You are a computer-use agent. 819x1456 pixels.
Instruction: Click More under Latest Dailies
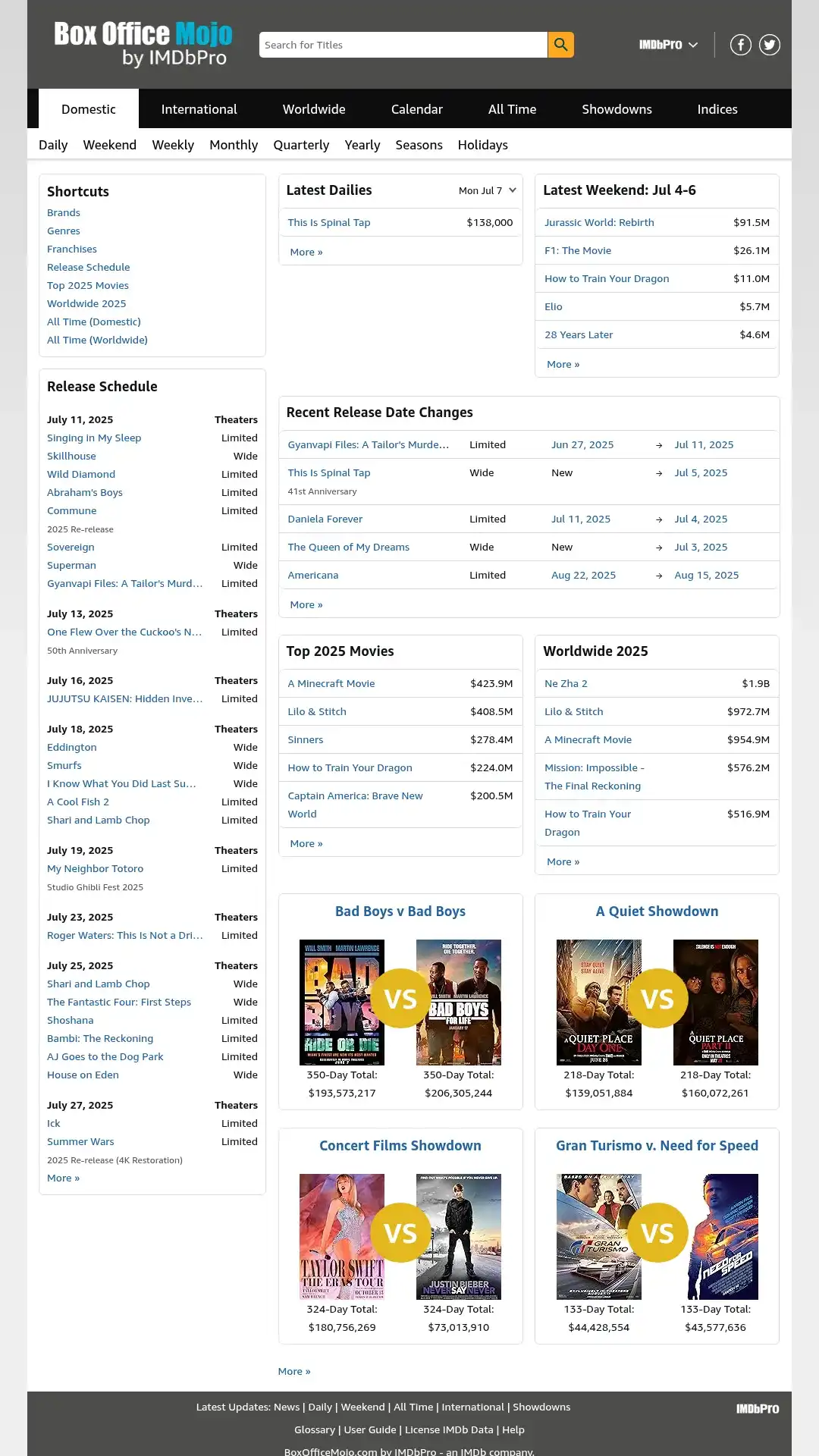(306, 253)
